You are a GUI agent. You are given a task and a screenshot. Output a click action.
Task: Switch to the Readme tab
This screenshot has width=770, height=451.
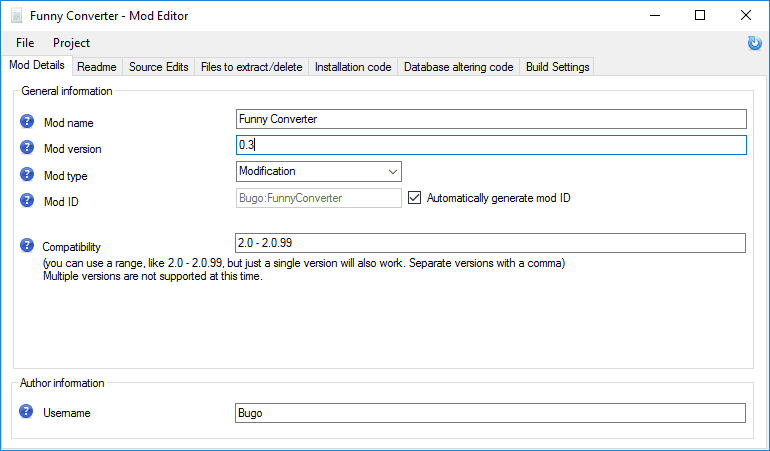pyautogui.click(x=97, y=67)
